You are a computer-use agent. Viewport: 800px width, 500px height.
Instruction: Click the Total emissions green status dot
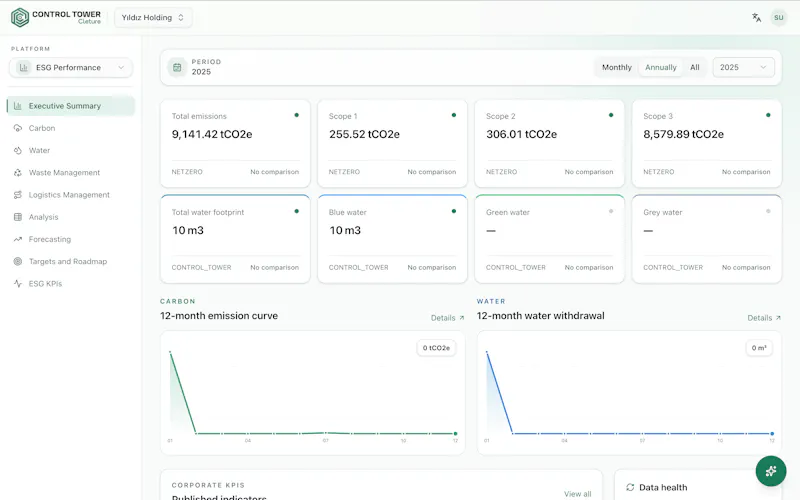pyautogui.click(x=296, y=115)
